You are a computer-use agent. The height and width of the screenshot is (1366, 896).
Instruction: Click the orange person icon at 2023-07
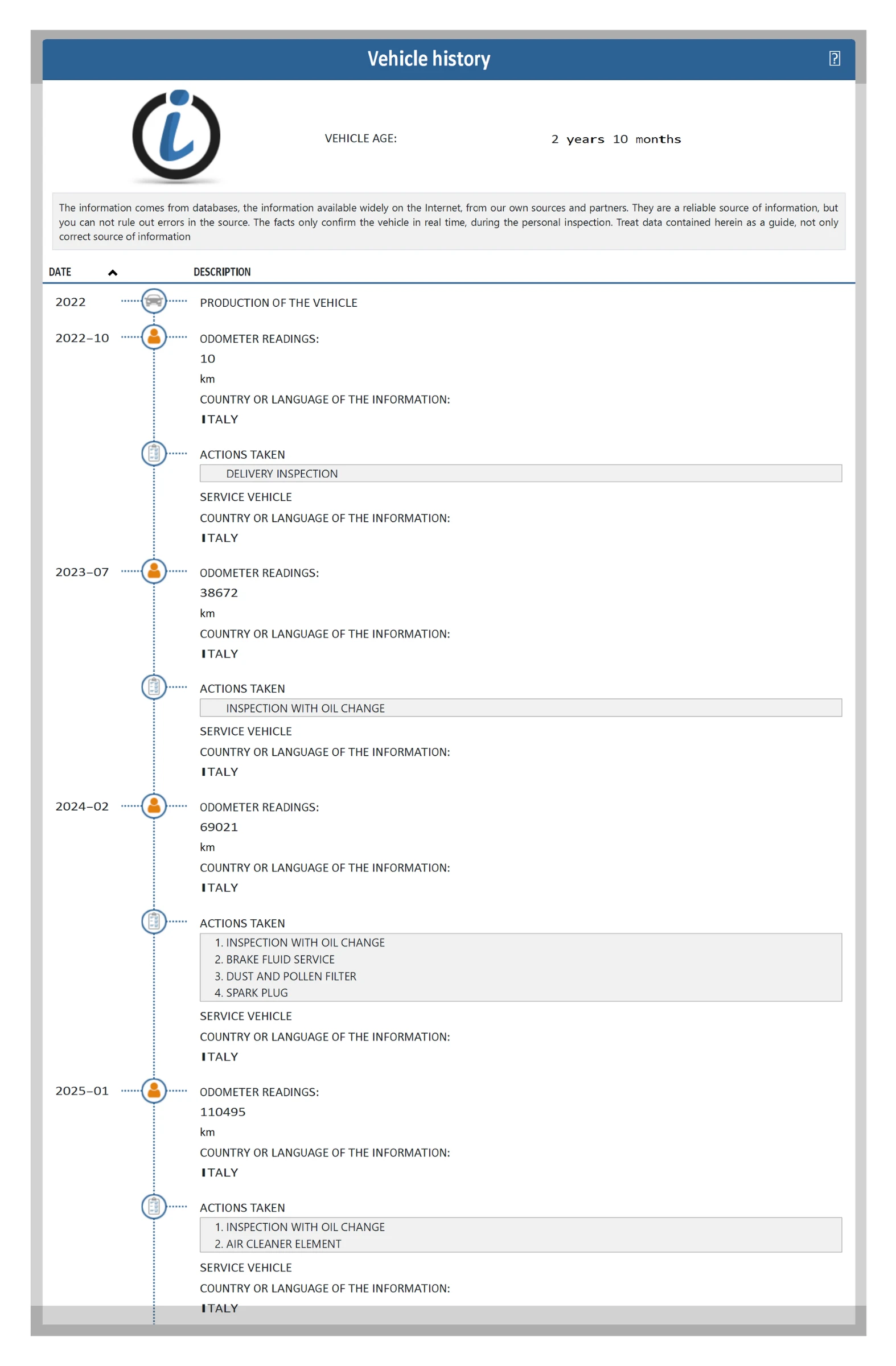154,571
